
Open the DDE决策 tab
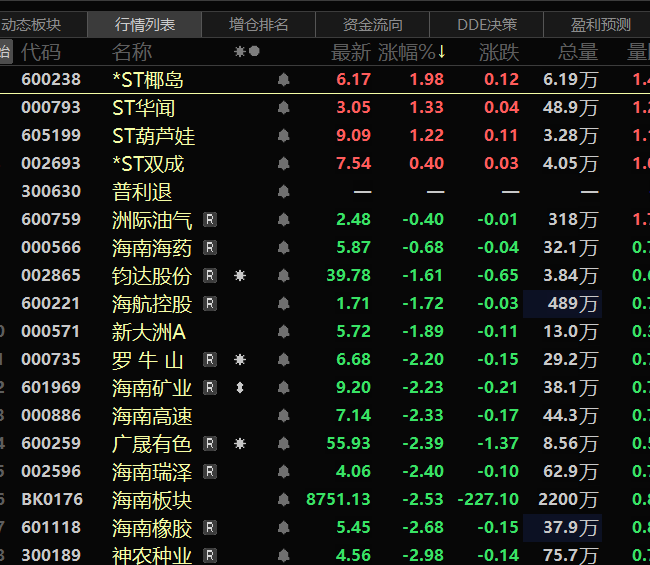(x=487, y=25)
